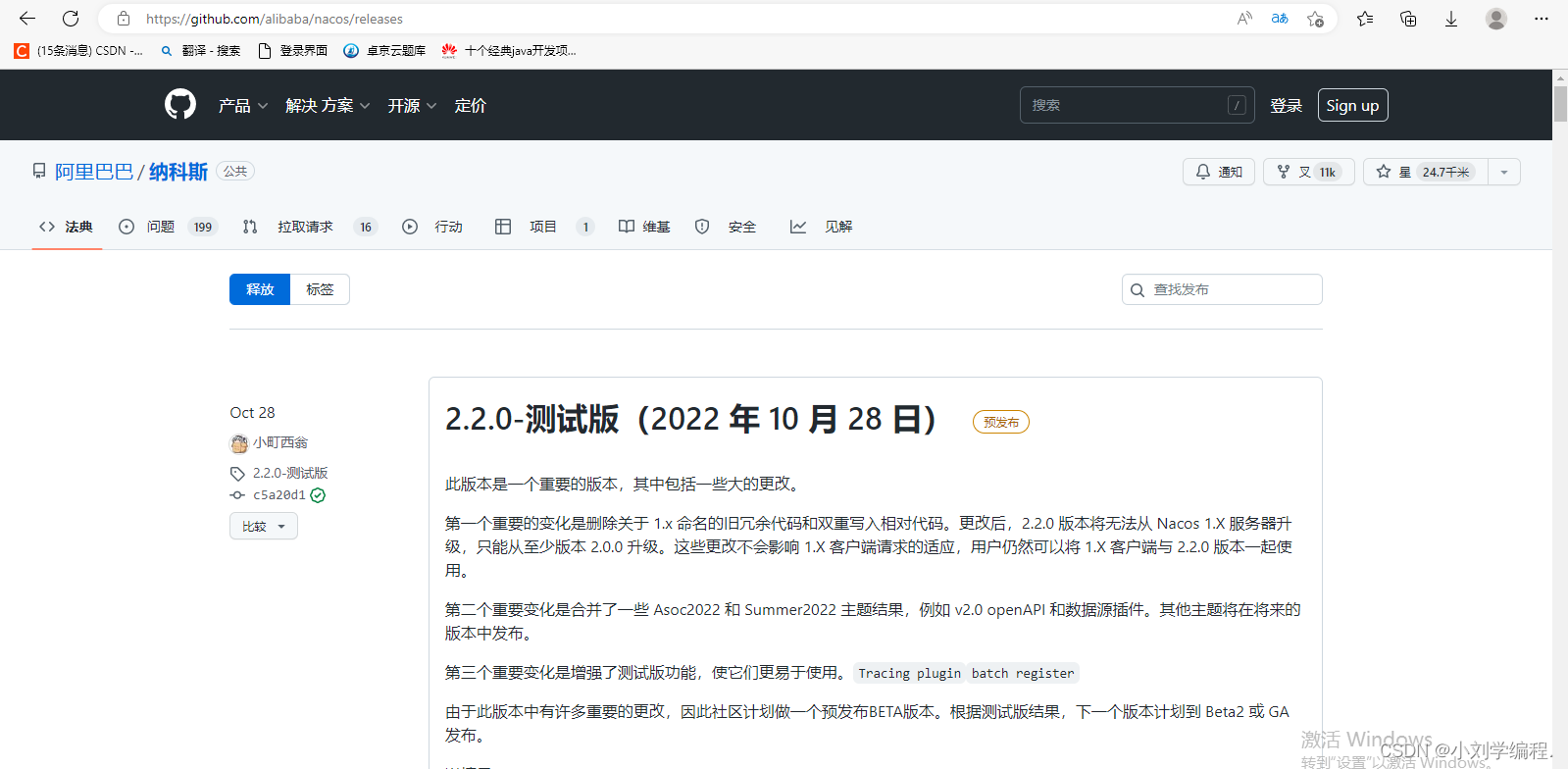
Task: Open the 2.2.0 release title link
Action: pos(691,419)
